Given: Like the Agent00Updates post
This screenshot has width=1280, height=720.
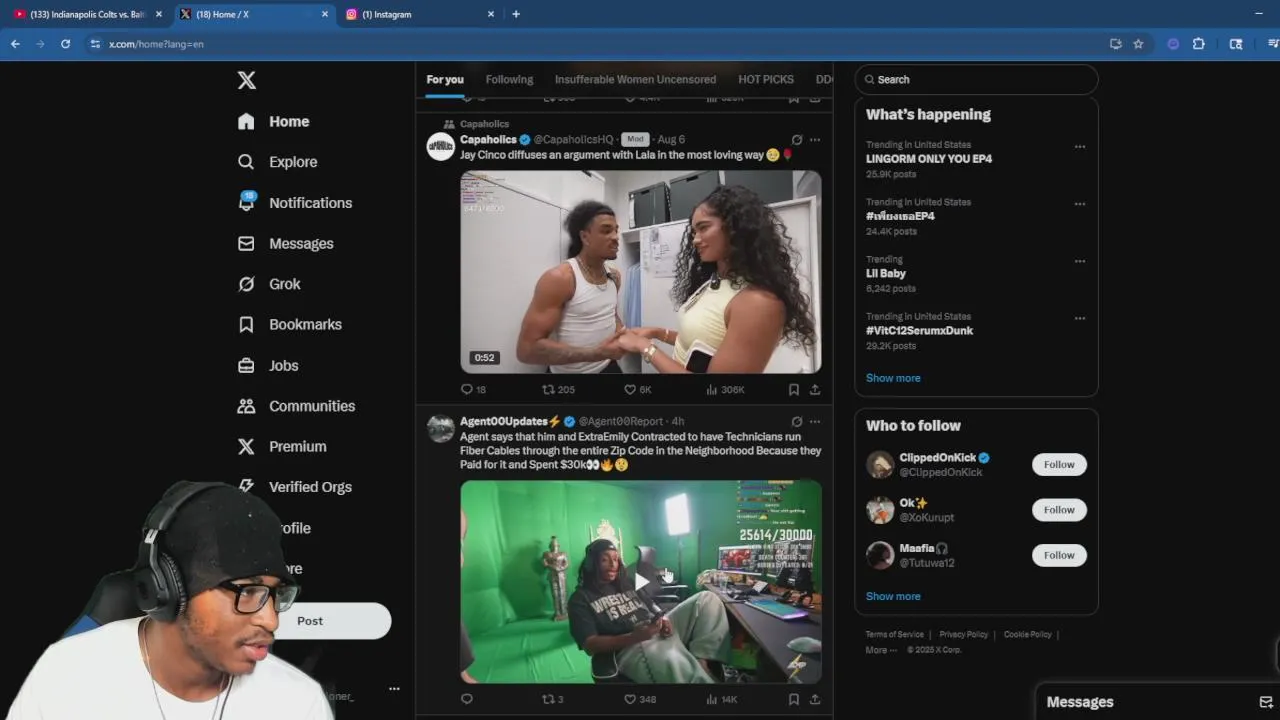Looking at the screenshot, I should (x=640, y=699).
